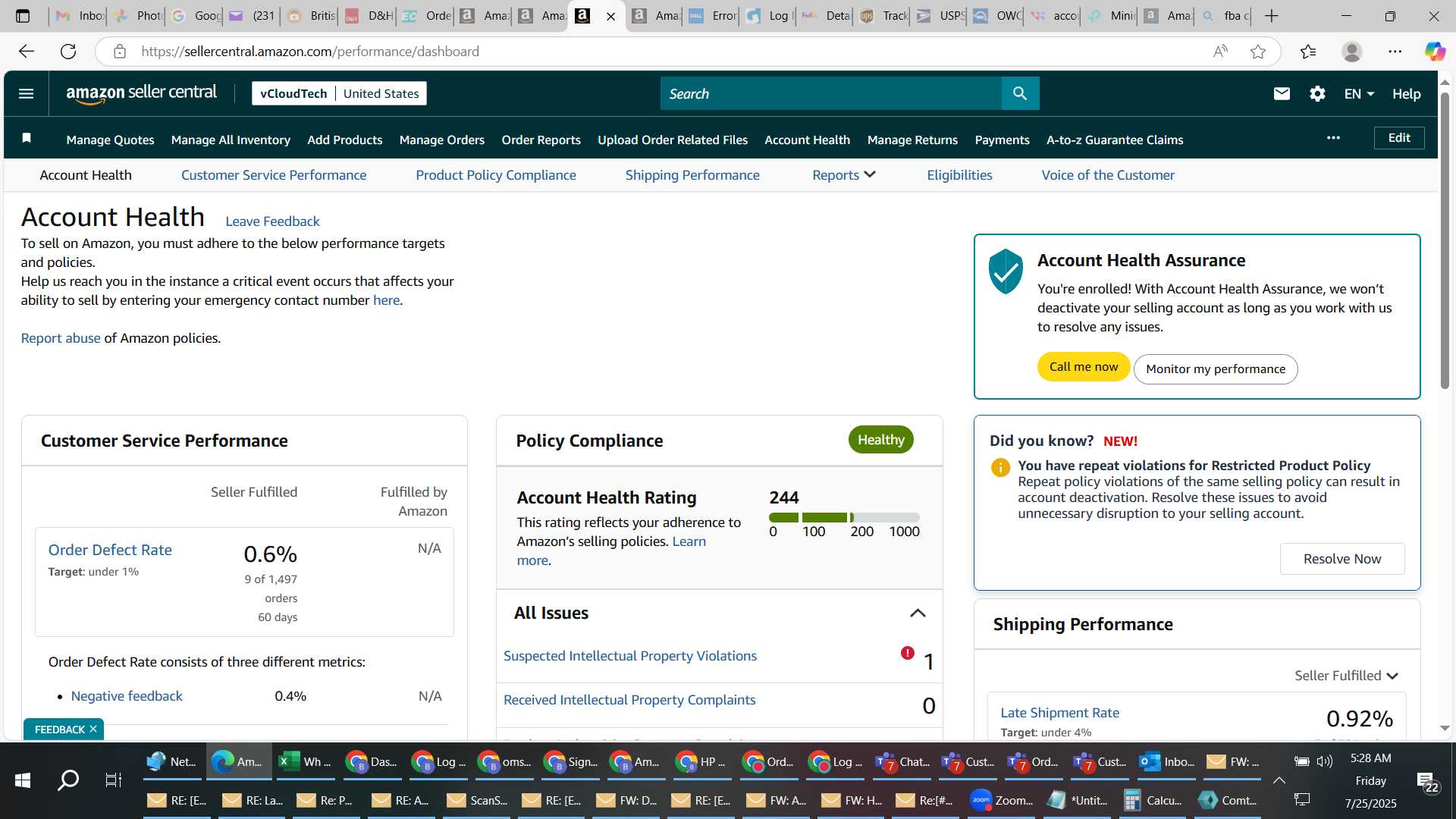Open Read aloud icon in address bar
This screenshot has height=819, width=1456.
coord(1220,51)
